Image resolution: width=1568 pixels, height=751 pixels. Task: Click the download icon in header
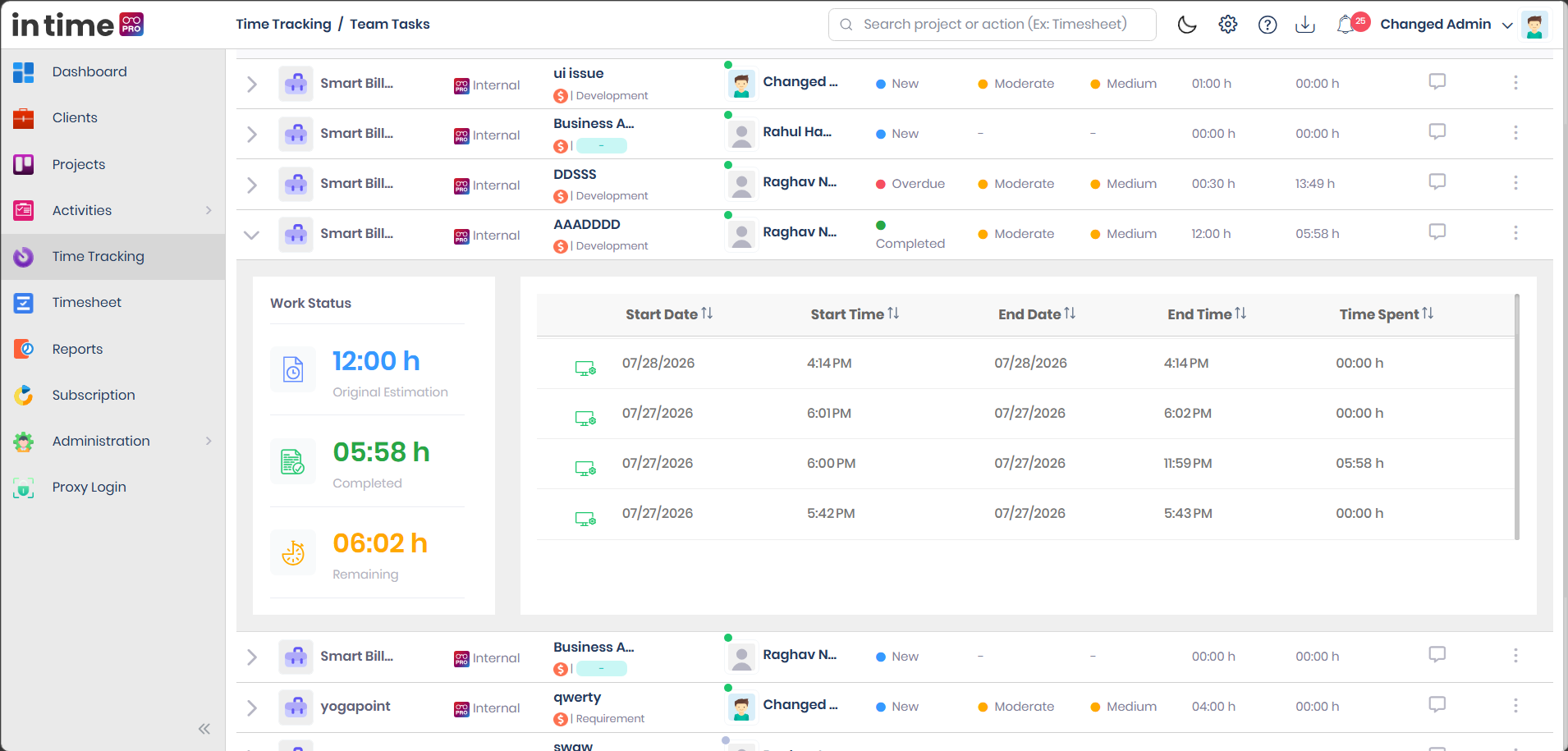click(x=1305, y=25)
